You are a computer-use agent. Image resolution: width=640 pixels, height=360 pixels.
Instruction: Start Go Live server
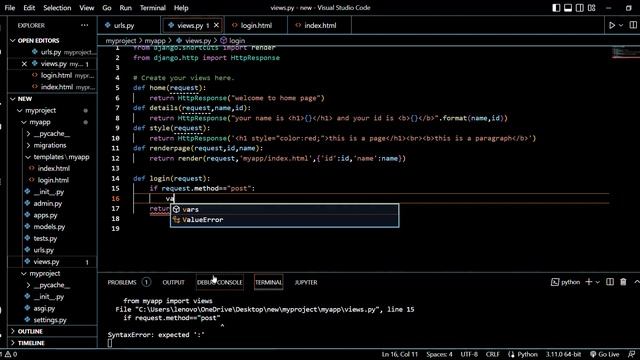[x=604, y=354]
